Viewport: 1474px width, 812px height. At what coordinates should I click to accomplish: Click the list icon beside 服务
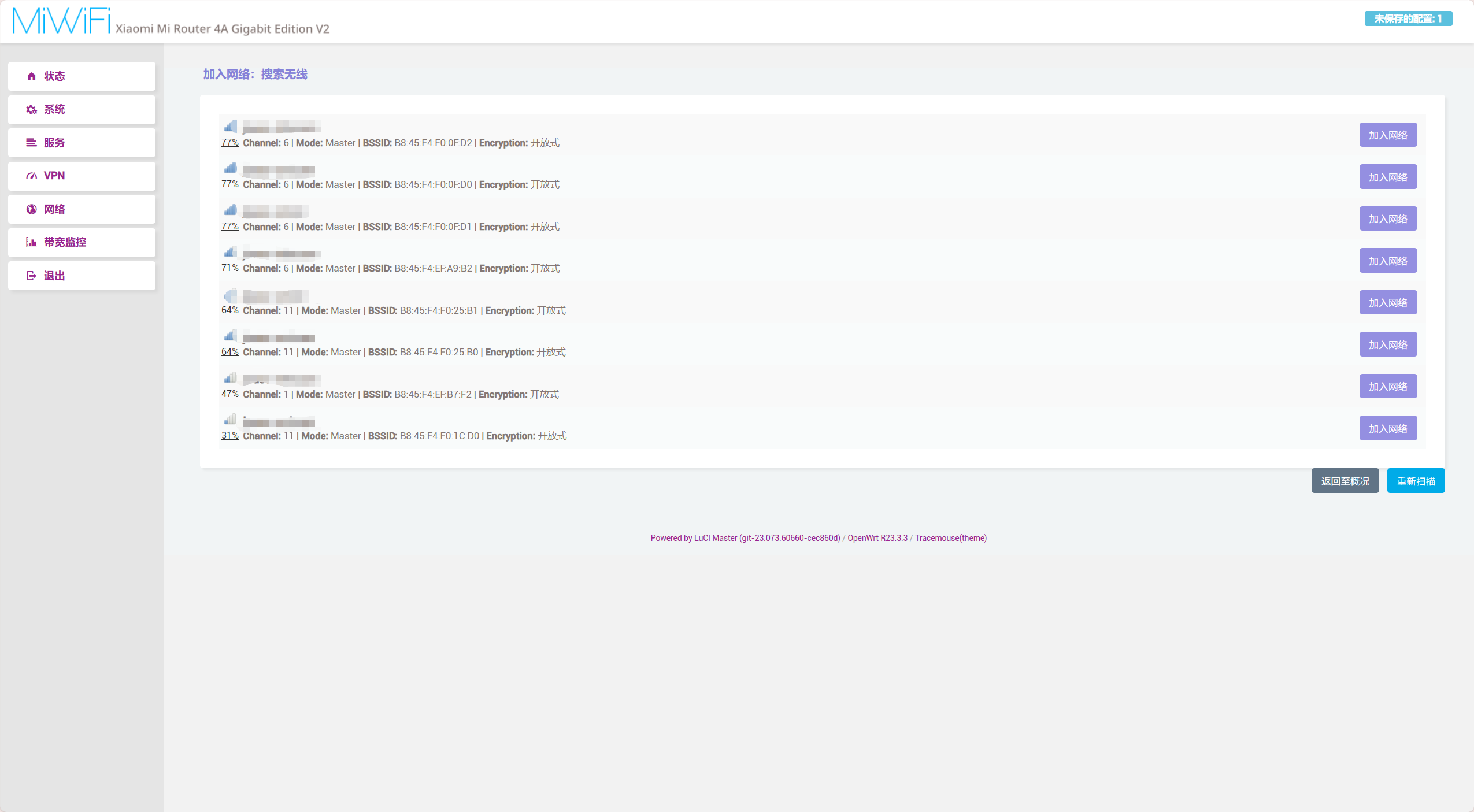click(x=32, y=143)
